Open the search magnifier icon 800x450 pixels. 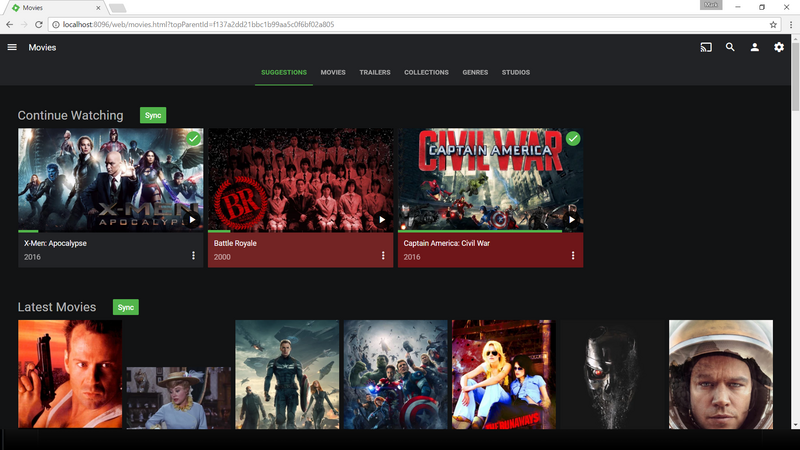tap(730, 47)
